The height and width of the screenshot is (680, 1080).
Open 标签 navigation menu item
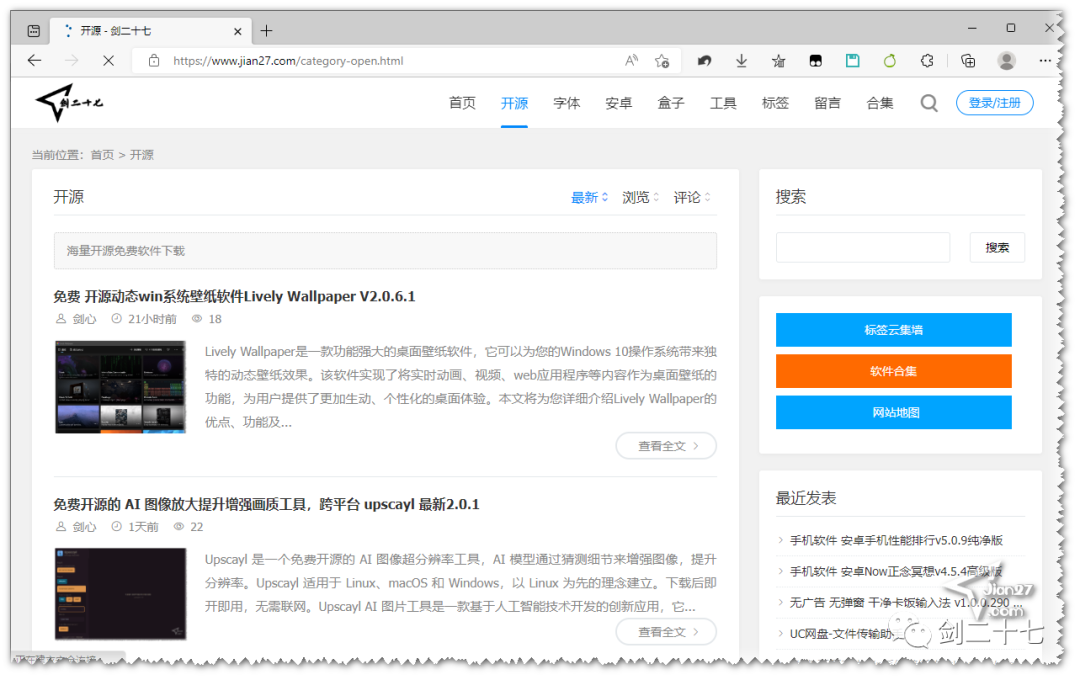(x=775, y=103)
